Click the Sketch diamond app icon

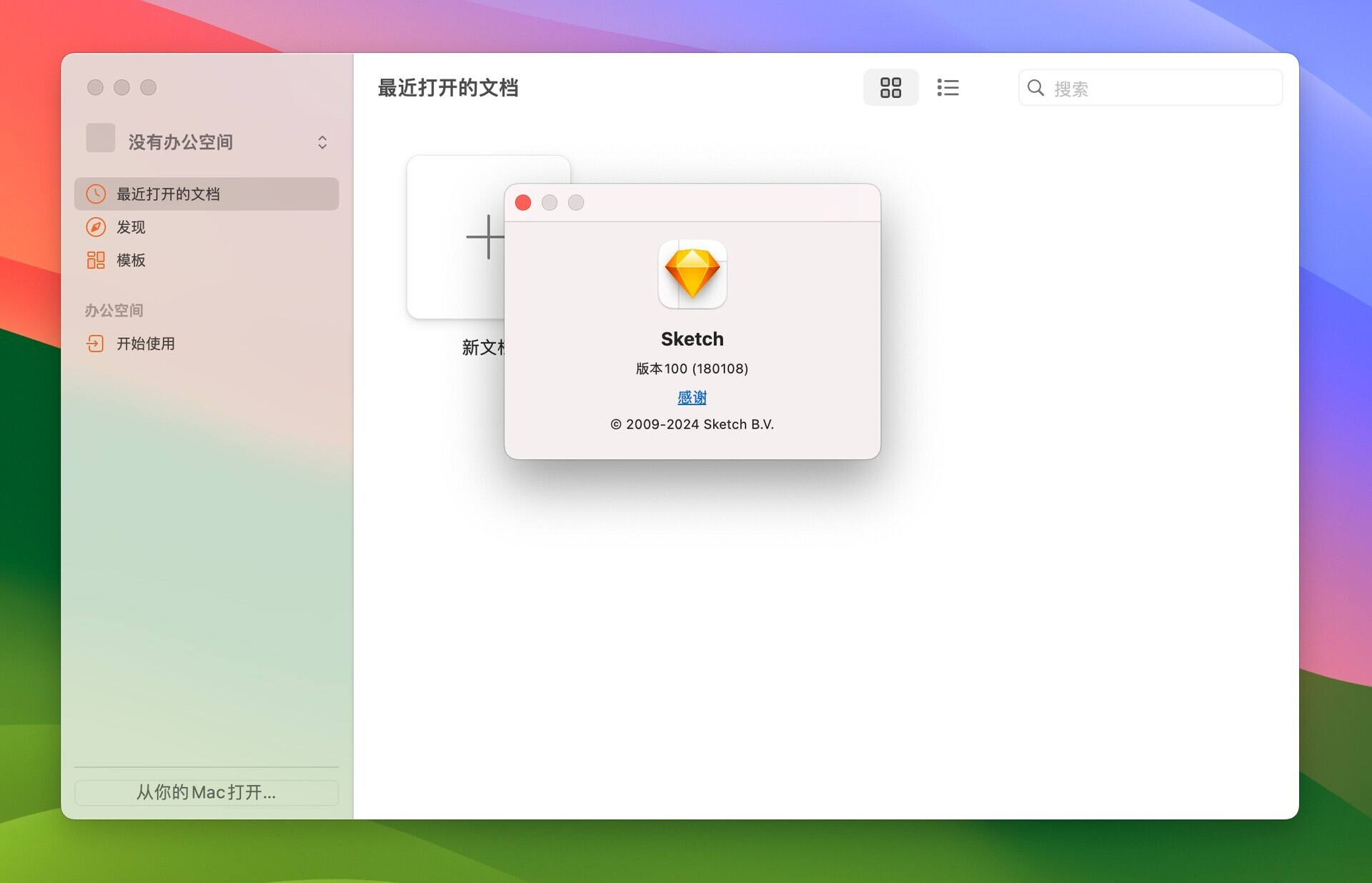pos(692,274)
